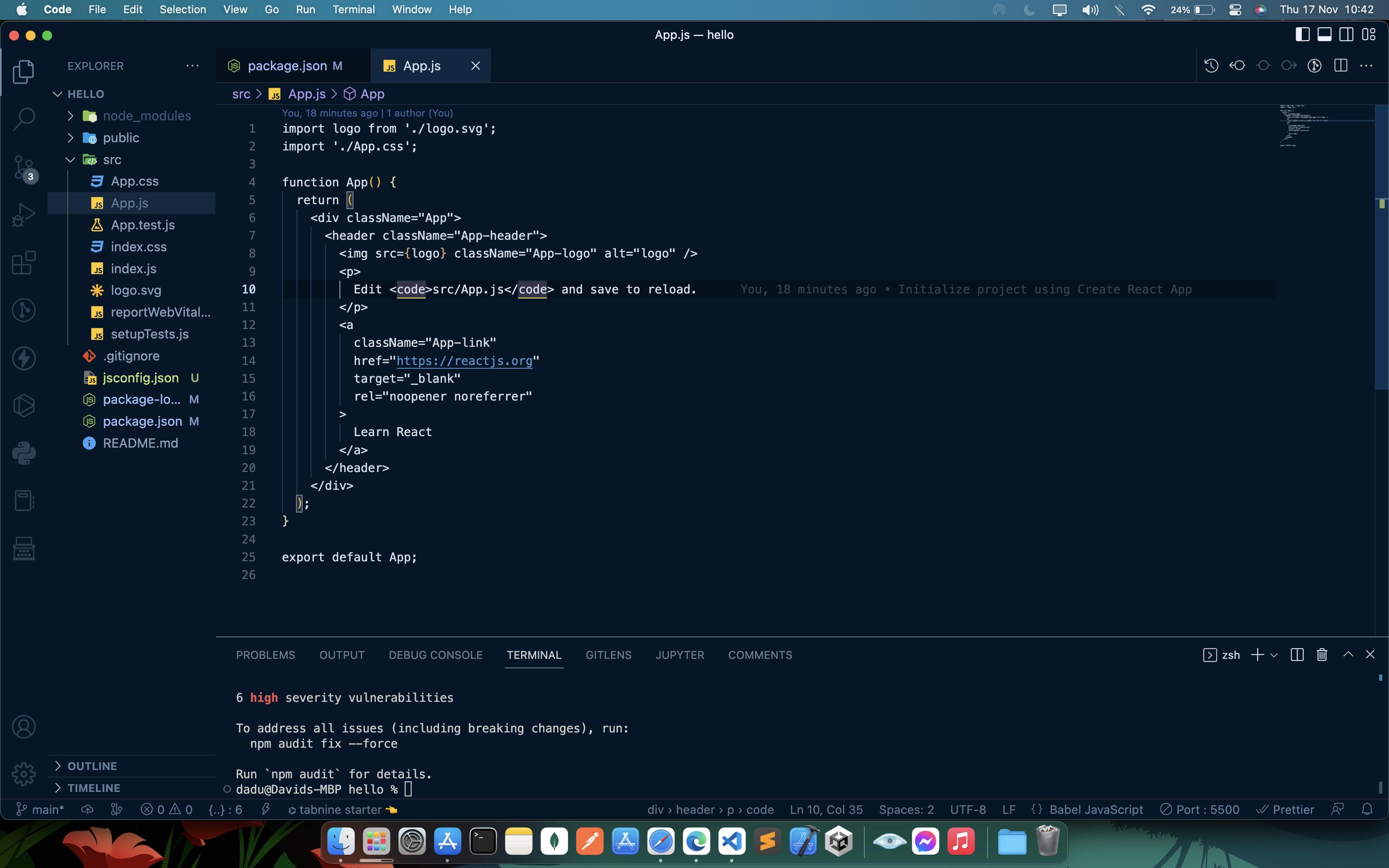Open the Search view in activity bar
Image resolution: width=1389 pixels, height=868 pixels.
coord(24,119)
